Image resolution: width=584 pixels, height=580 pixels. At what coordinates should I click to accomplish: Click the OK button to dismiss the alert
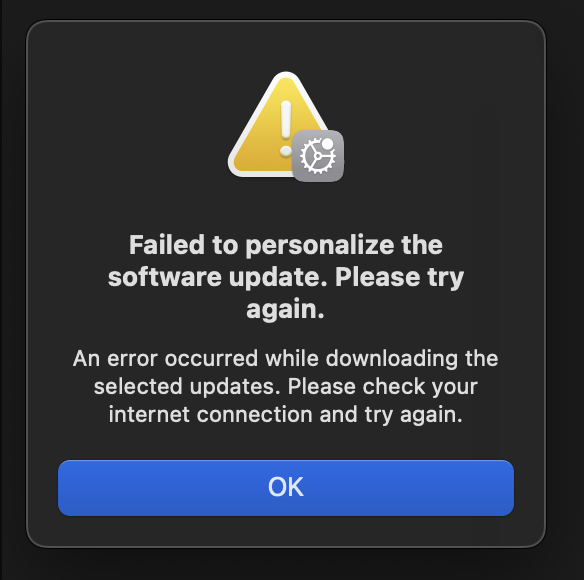pos(286,488)
